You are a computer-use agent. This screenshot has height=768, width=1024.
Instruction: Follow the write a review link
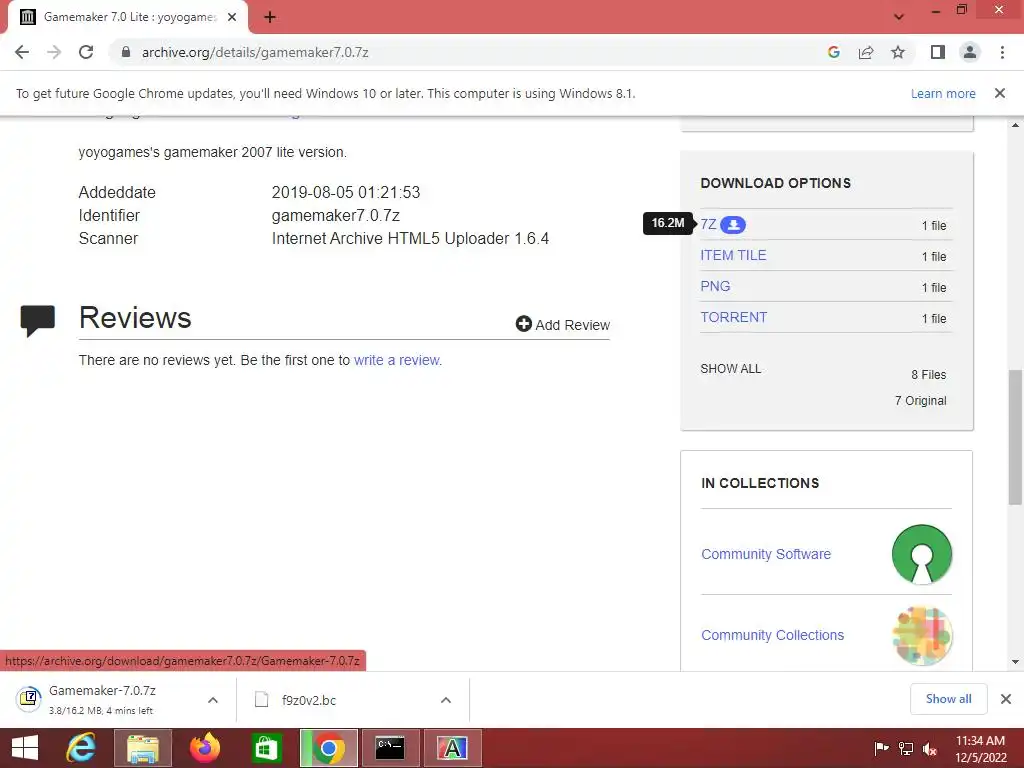398,360
